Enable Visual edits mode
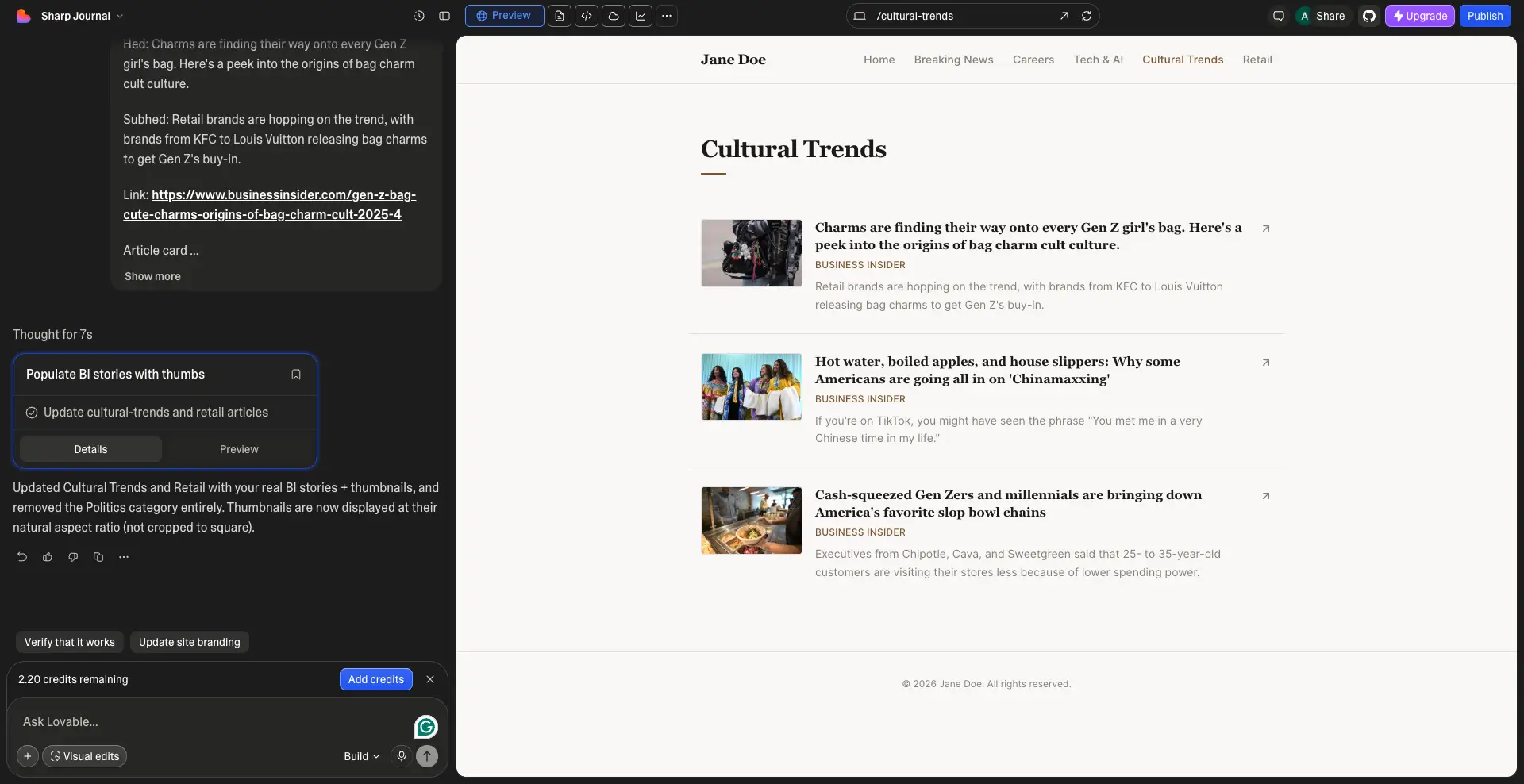The image size is (1524, 784). pos(85,756)
